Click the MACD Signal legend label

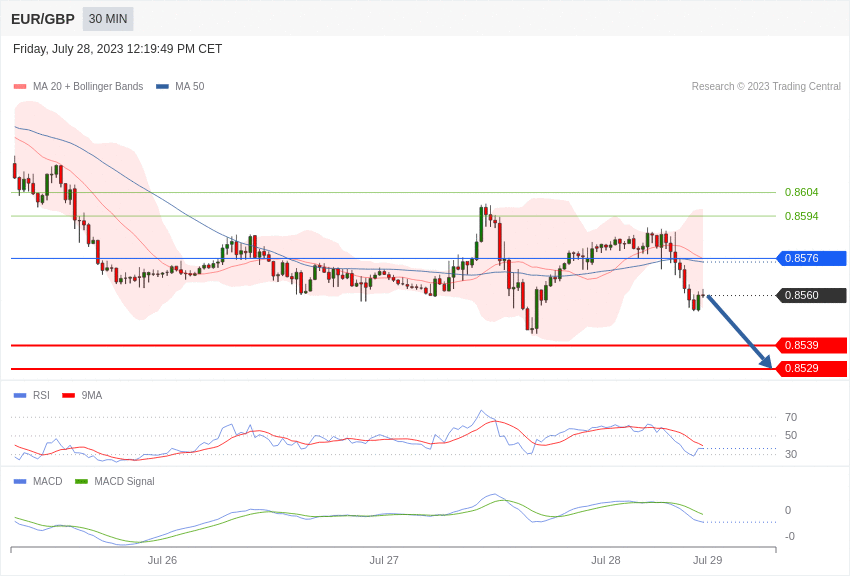(124, 481)
